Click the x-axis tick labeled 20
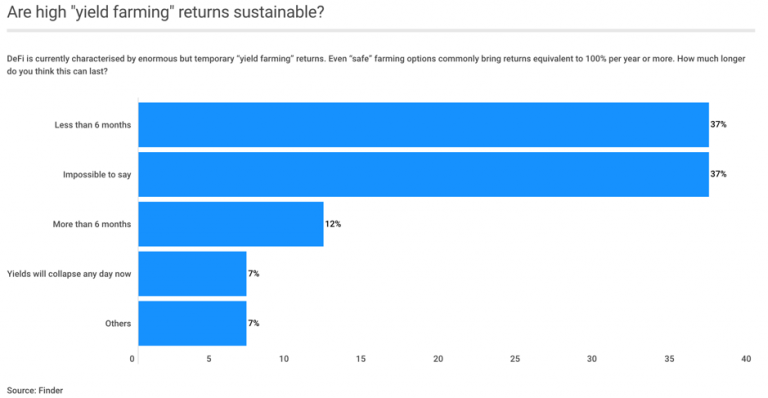 [438, 359]
